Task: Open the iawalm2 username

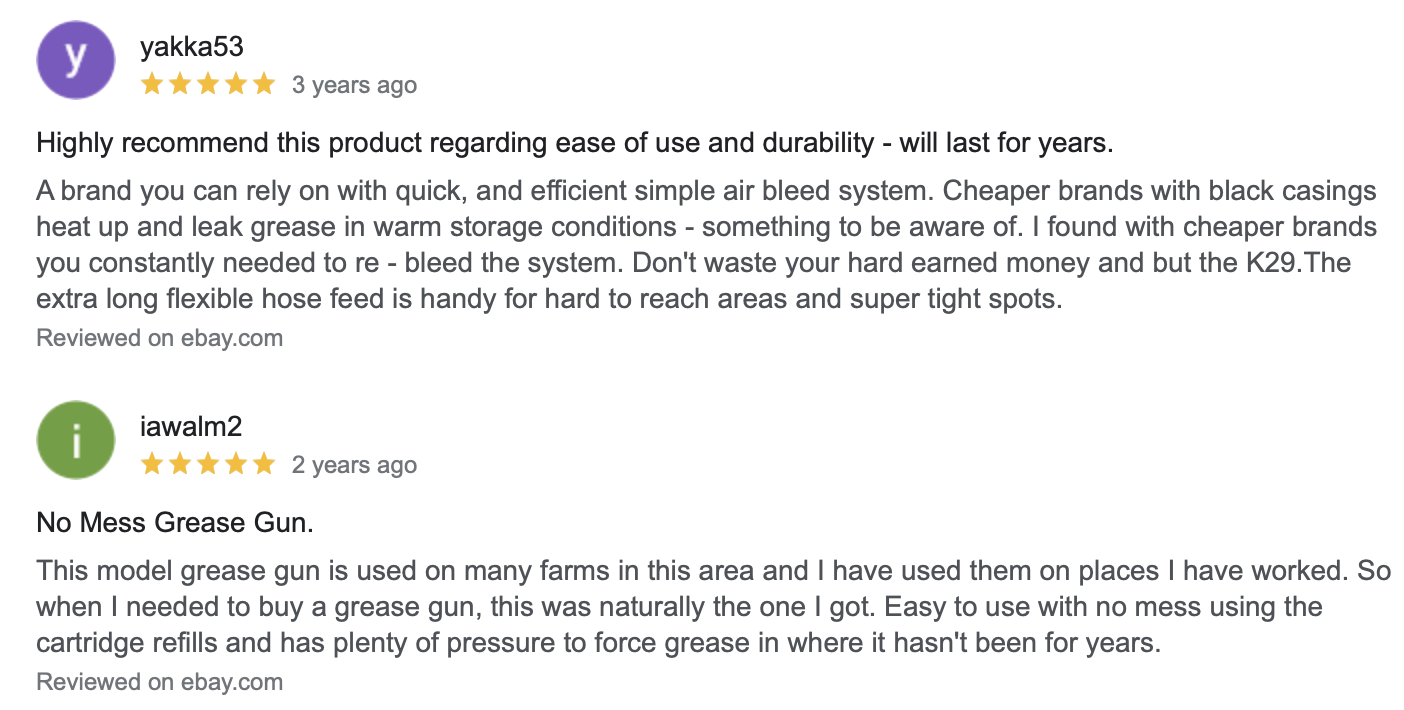Action: 192,427
